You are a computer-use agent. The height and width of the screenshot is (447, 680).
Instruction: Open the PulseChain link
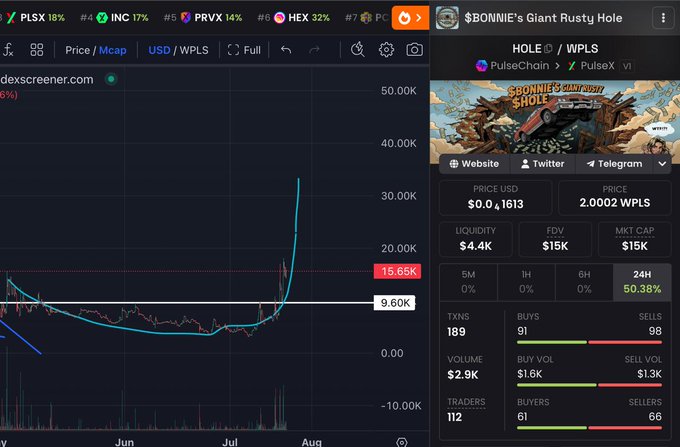point(512,66)
